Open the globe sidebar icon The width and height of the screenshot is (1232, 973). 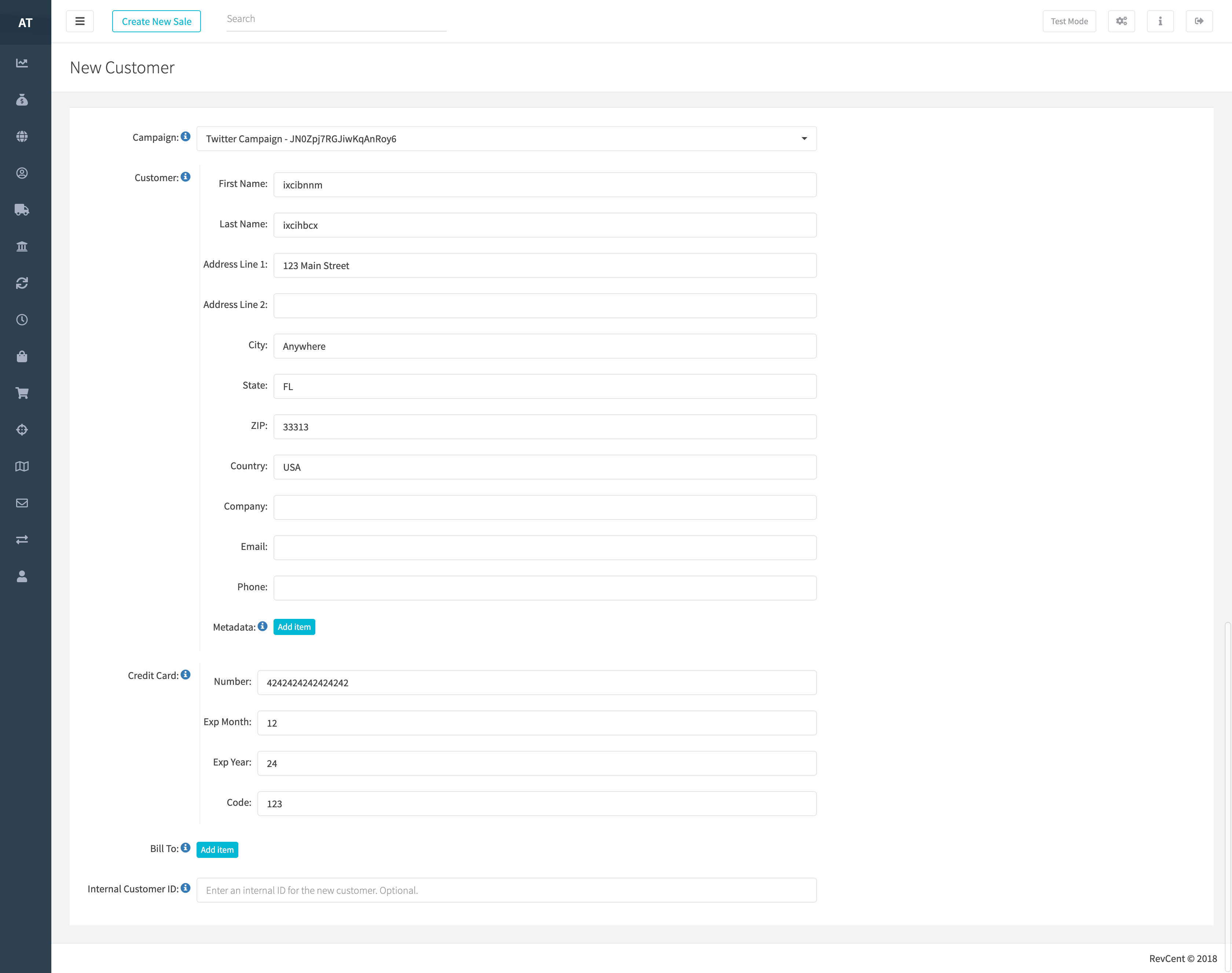pyautogui.click(x=22, y=137)
